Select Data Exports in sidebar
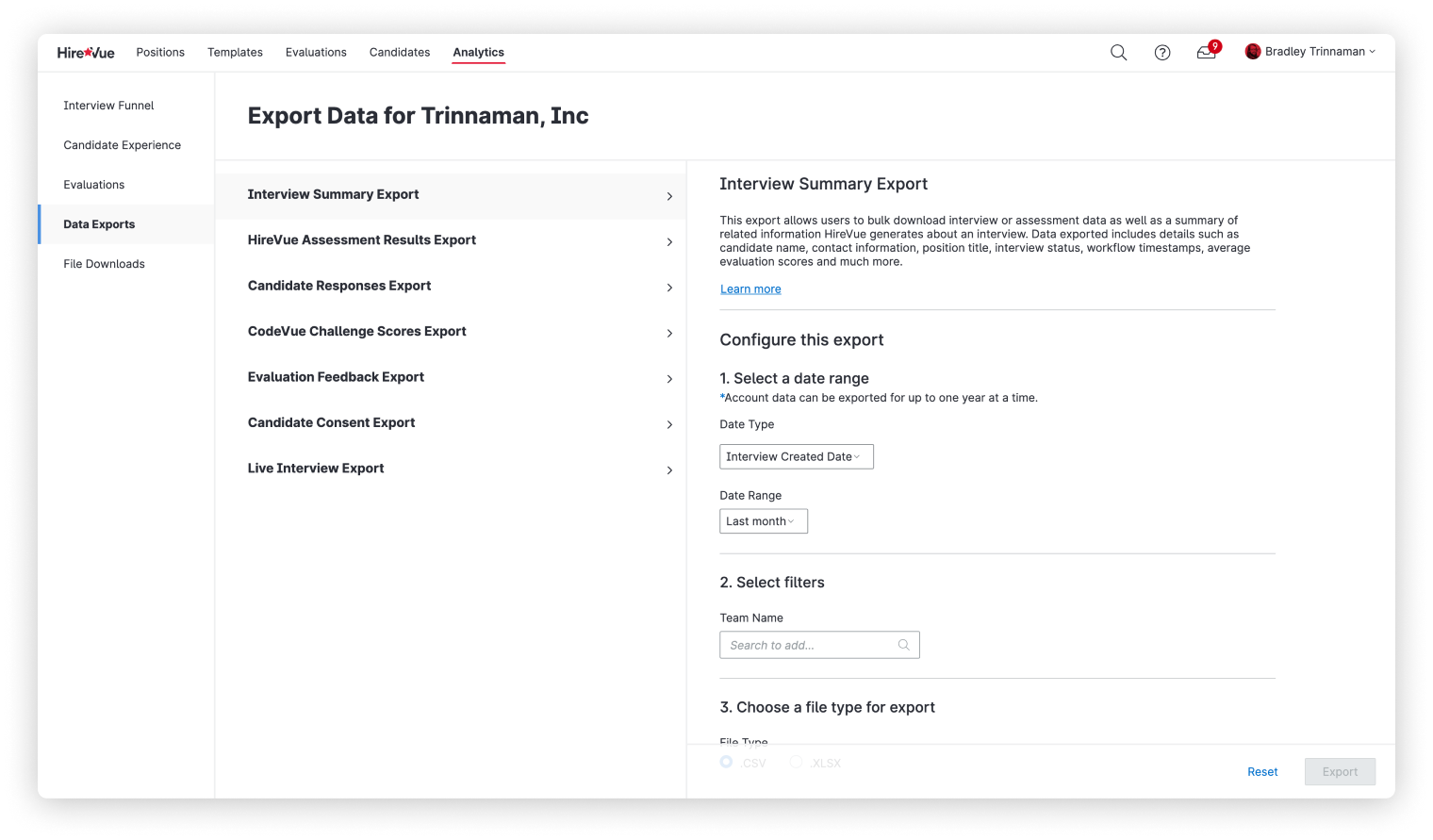This screenshot has width=1433, height=840. click(x=126, y=224)
